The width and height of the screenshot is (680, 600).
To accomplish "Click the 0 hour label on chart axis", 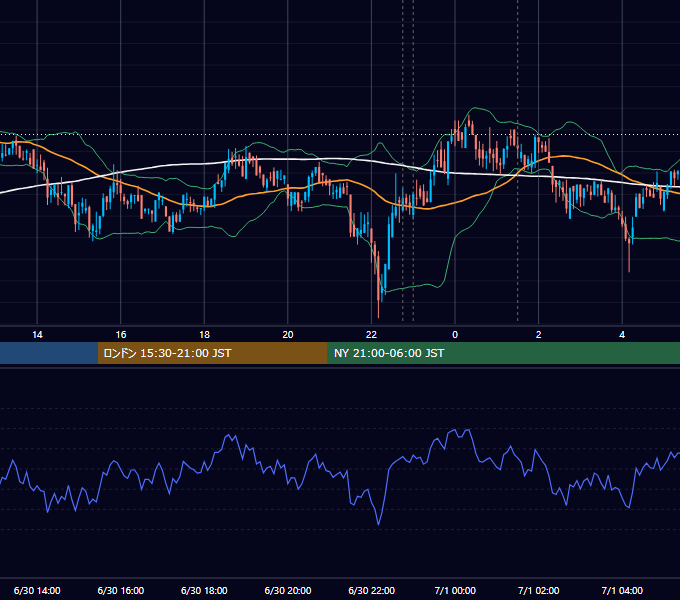I will pyautogui.click(x=455, y=335).
